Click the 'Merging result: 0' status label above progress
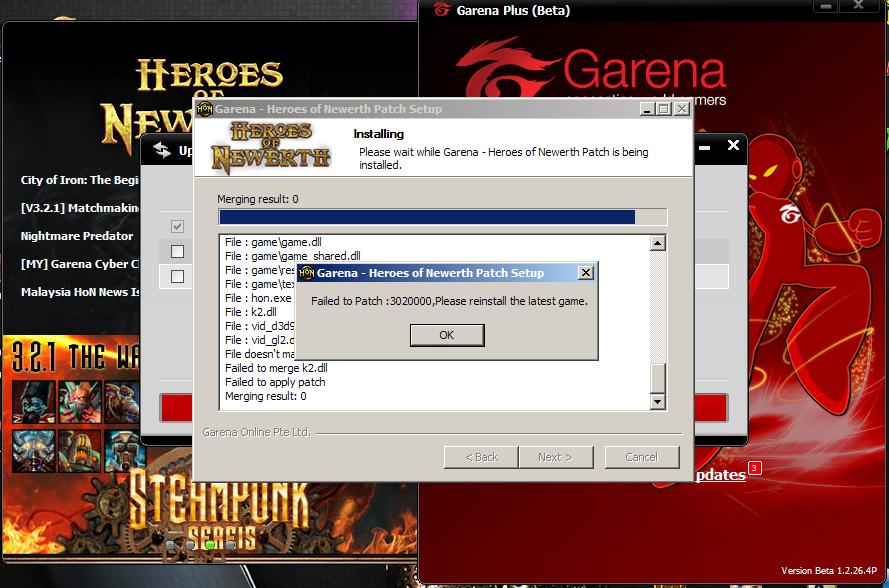Viewport: 889px width, 588px height. pos(257,199)
